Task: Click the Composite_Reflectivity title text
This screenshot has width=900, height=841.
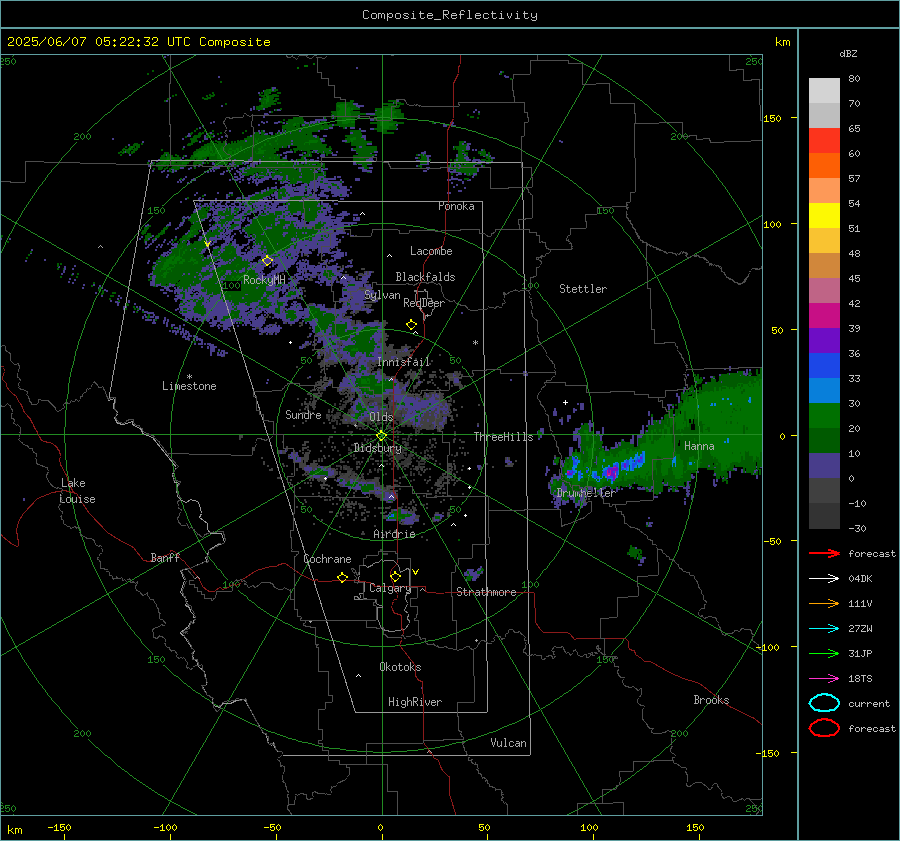Action: click(x=450, y=15)
